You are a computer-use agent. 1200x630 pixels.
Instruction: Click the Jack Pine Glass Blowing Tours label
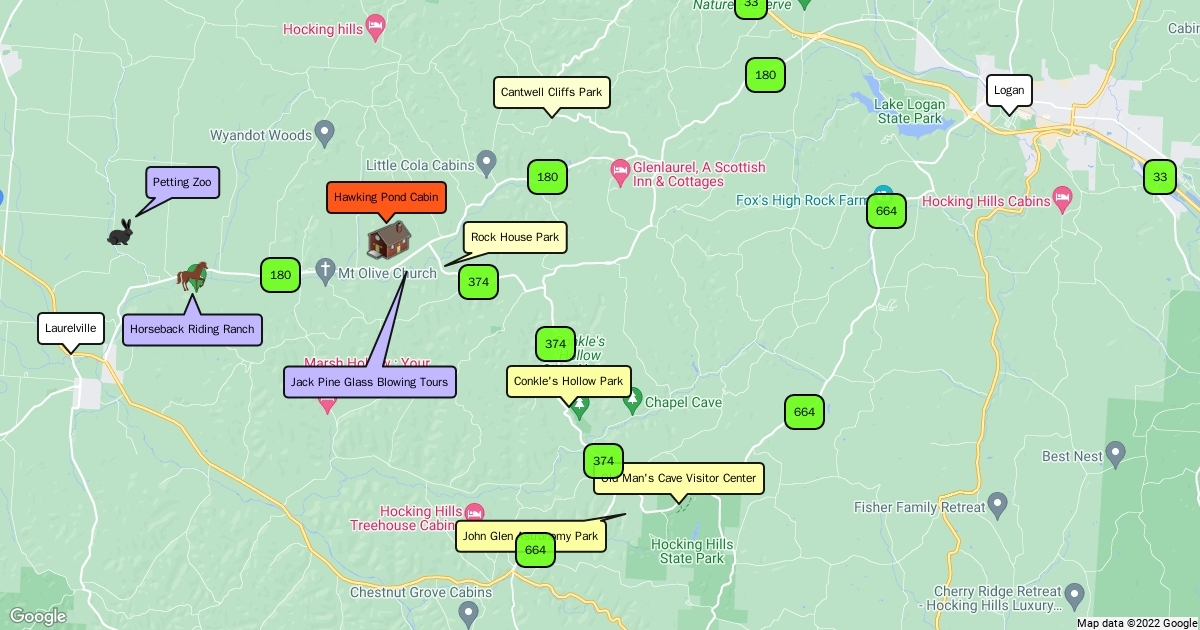370,382
